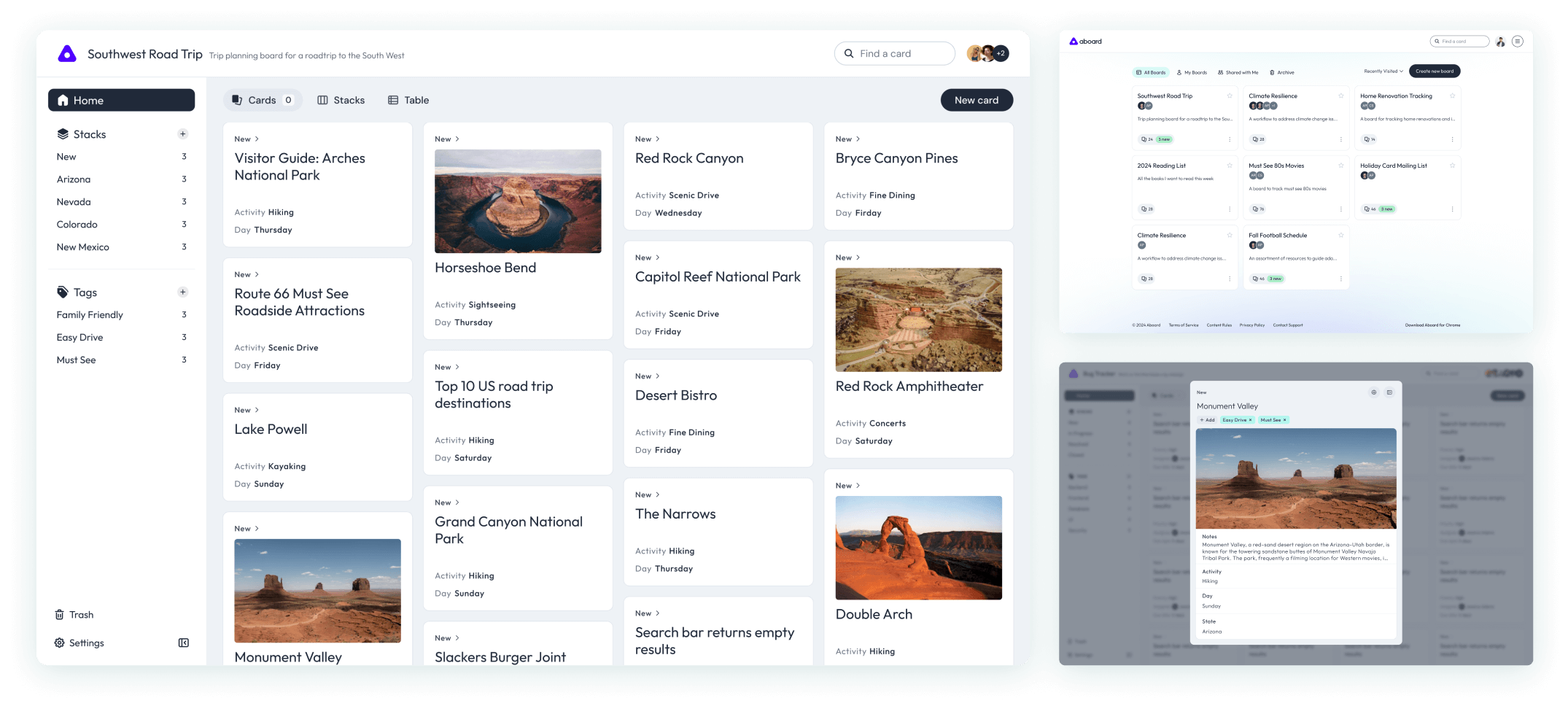
Task: Open the Monument Valley card settings gear
Action: 1374,392
